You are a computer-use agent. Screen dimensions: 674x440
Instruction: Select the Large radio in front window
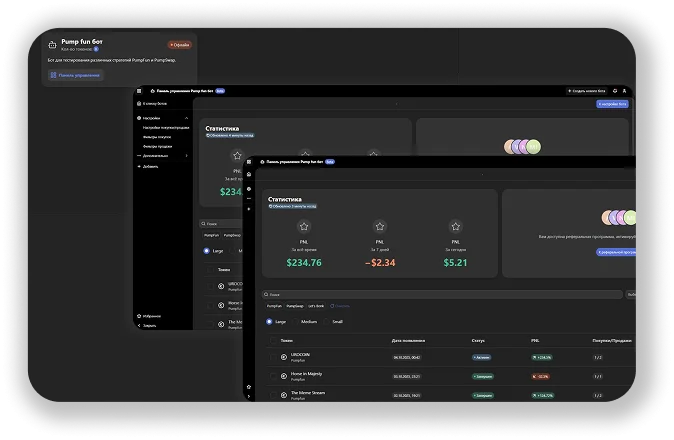coord(269,321)
